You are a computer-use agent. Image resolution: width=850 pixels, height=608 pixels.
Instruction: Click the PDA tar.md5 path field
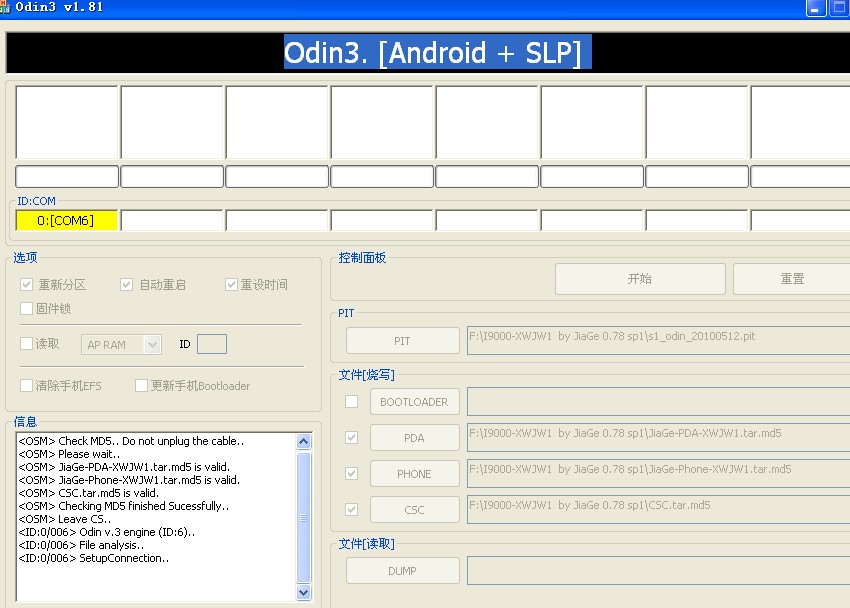pyautogui.click(x=658, y=437)
